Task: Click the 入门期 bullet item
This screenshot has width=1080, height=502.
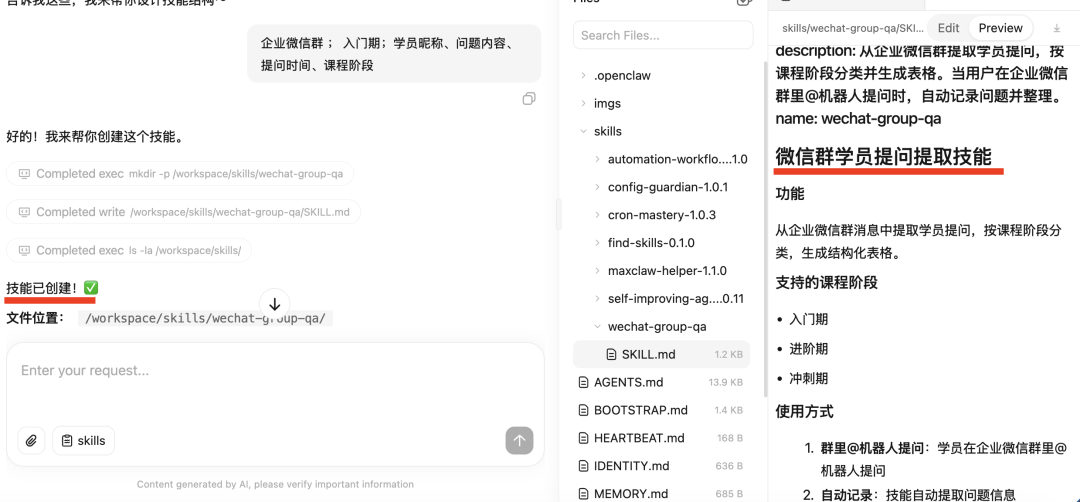Action: [809, 320]
